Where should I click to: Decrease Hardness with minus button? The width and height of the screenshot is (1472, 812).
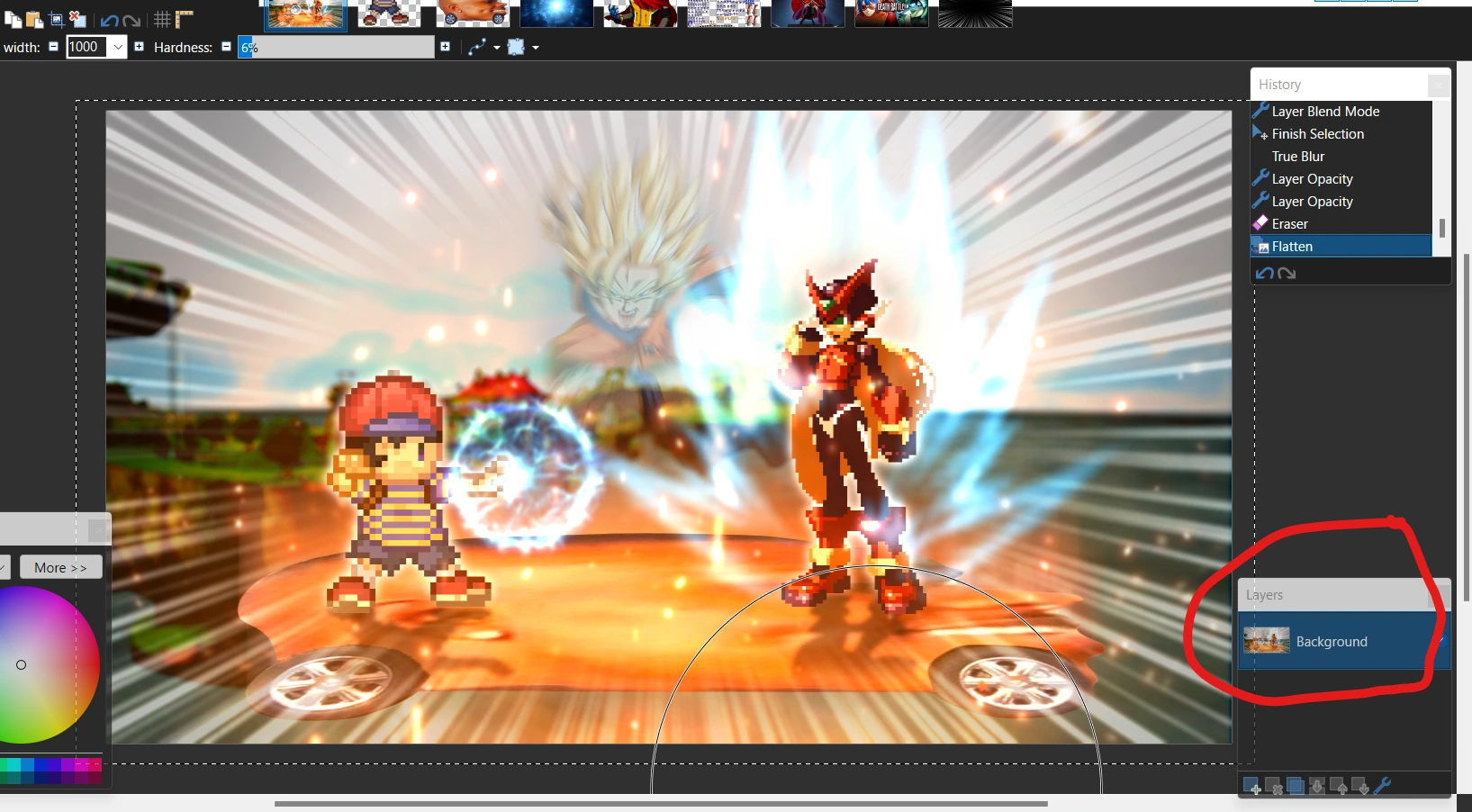coord(226,47)
